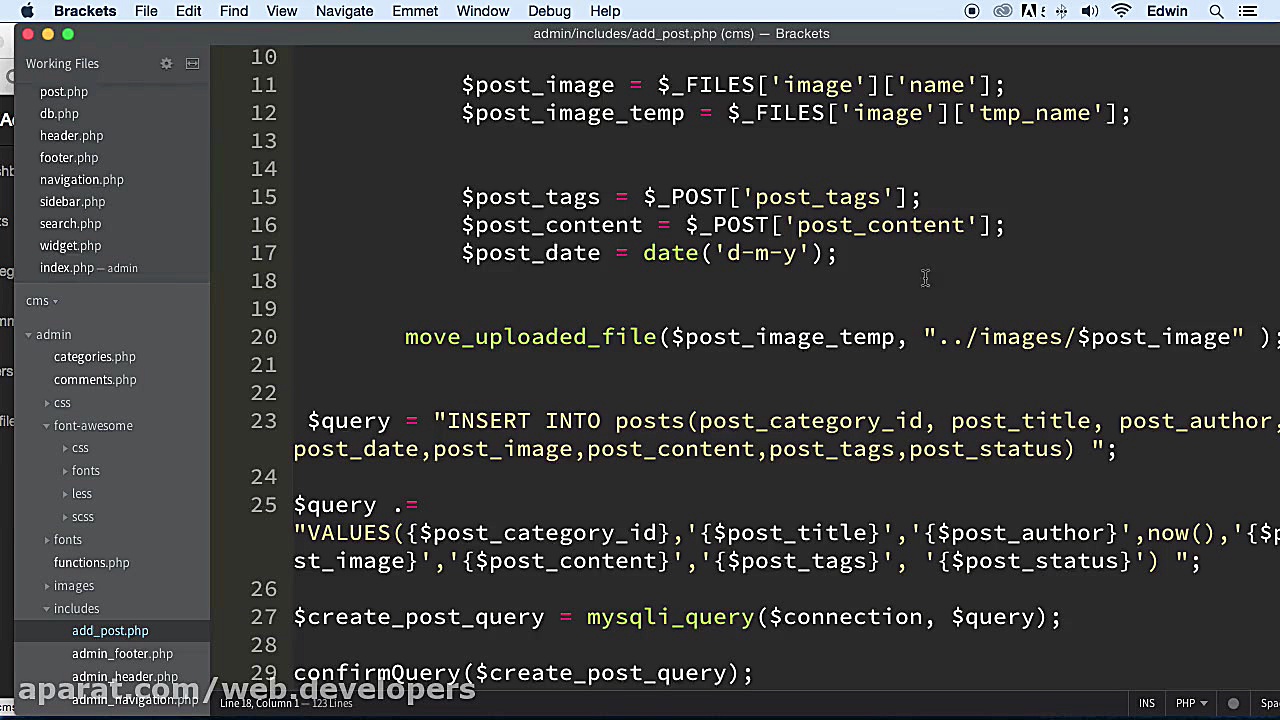The height and width of the screenshot is (720, 1280).
Task: Click the screen recording stop icon
Action: tap(972, 11)
